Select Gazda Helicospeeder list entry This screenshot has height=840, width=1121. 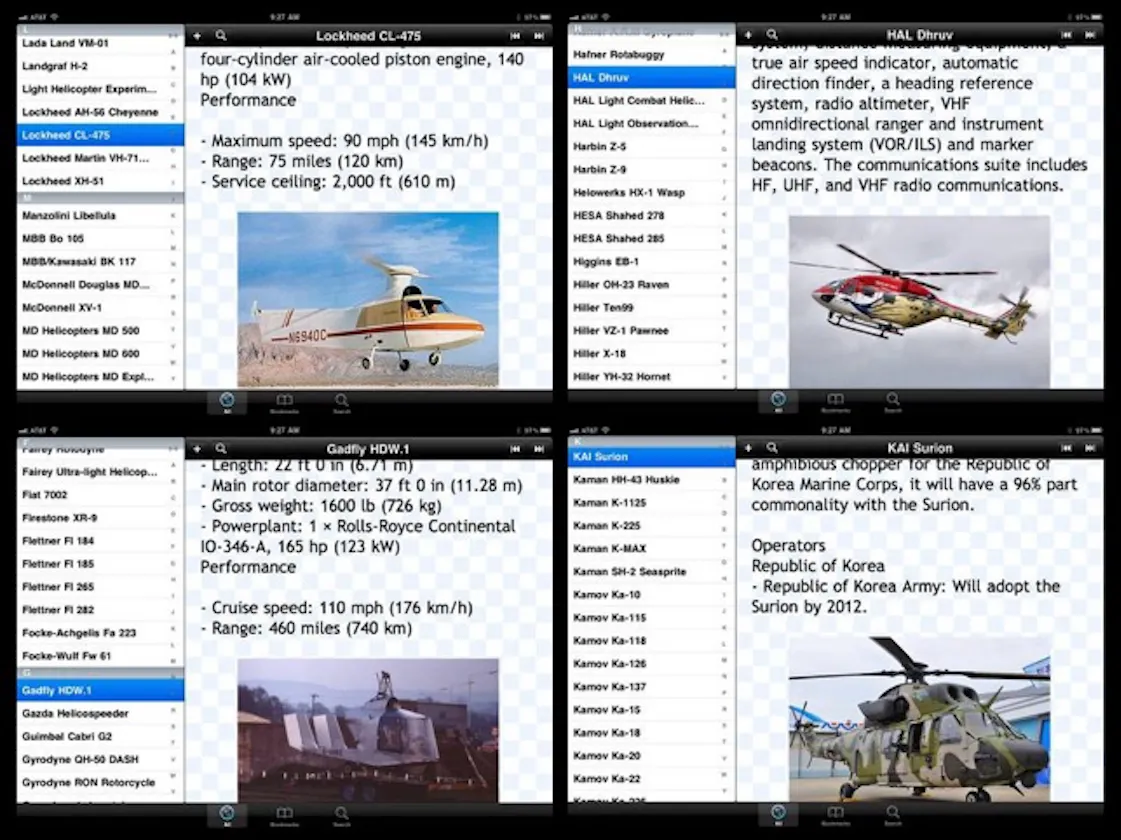click(x=100, y=713)
